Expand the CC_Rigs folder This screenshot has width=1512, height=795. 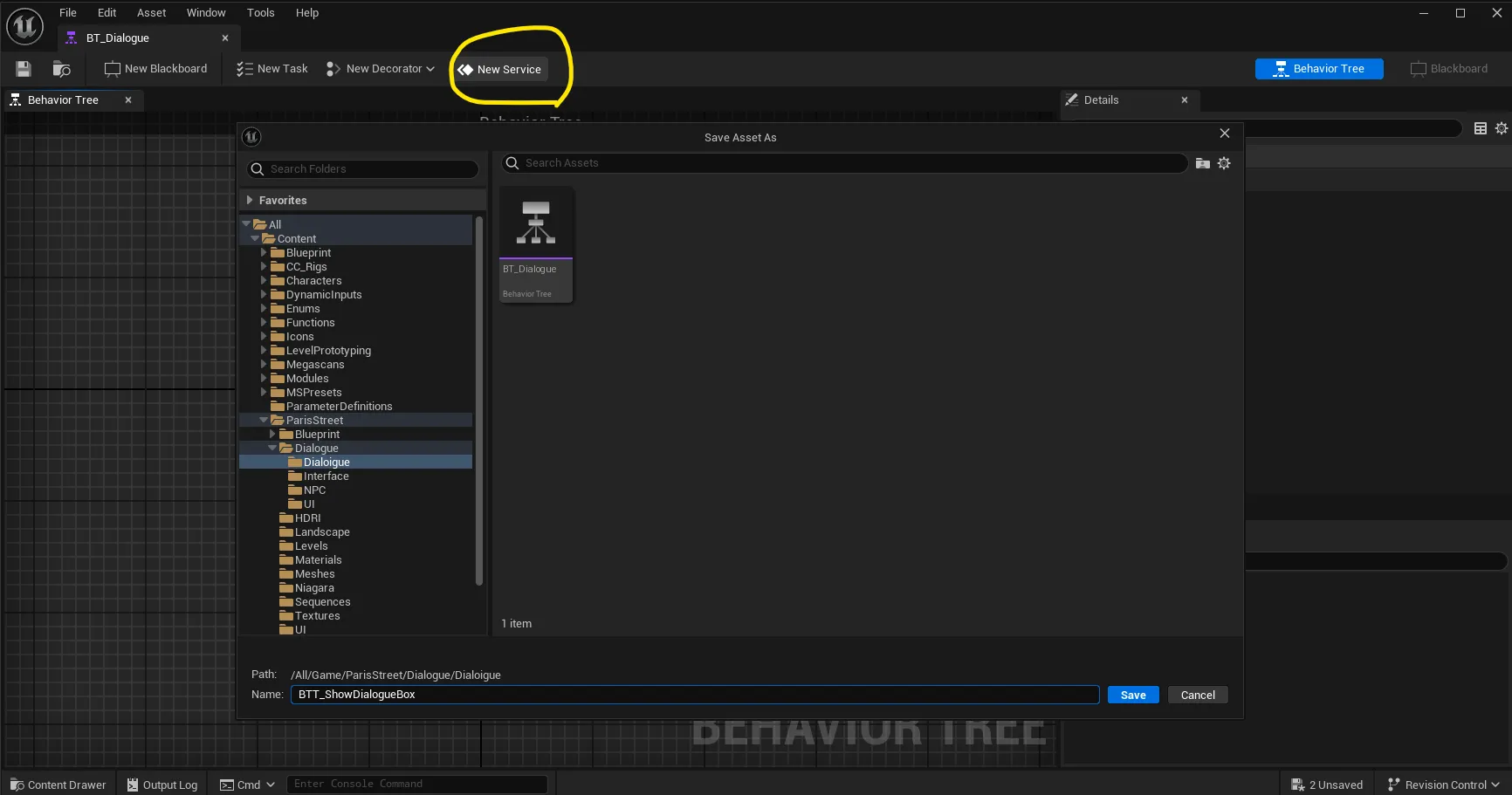coord(264,266)
